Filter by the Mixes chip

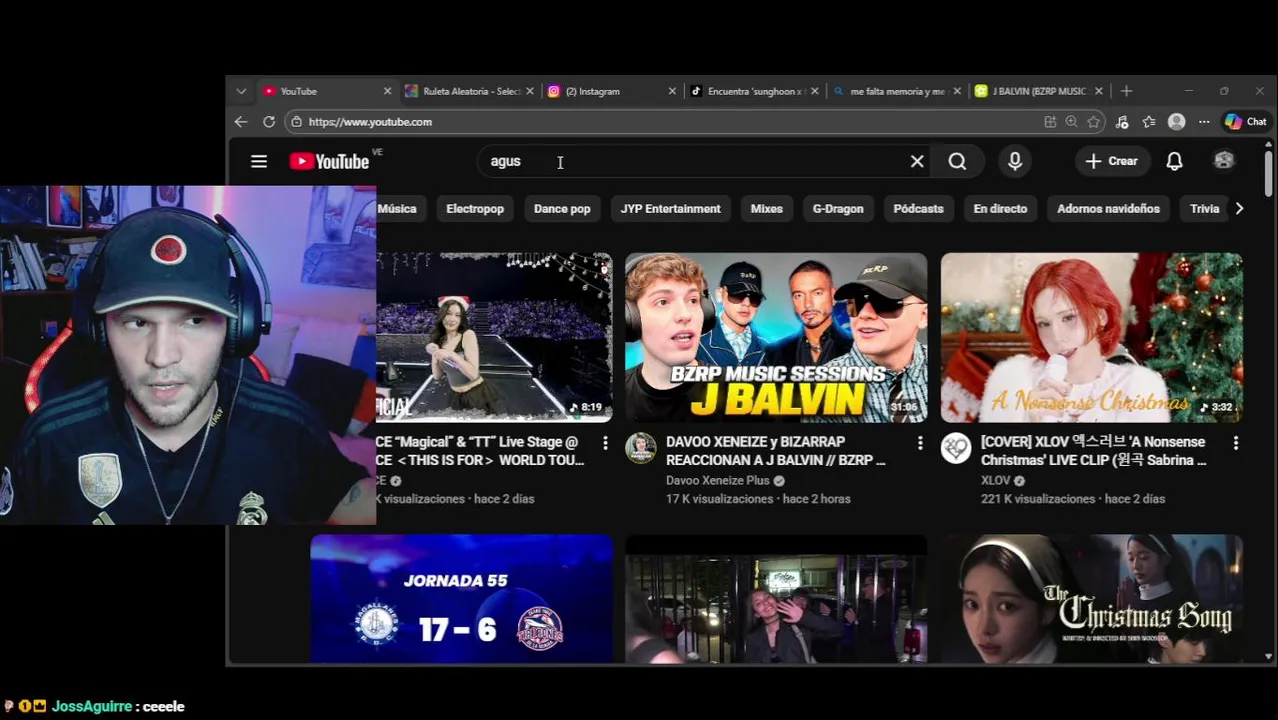click(x=767, y=209)
